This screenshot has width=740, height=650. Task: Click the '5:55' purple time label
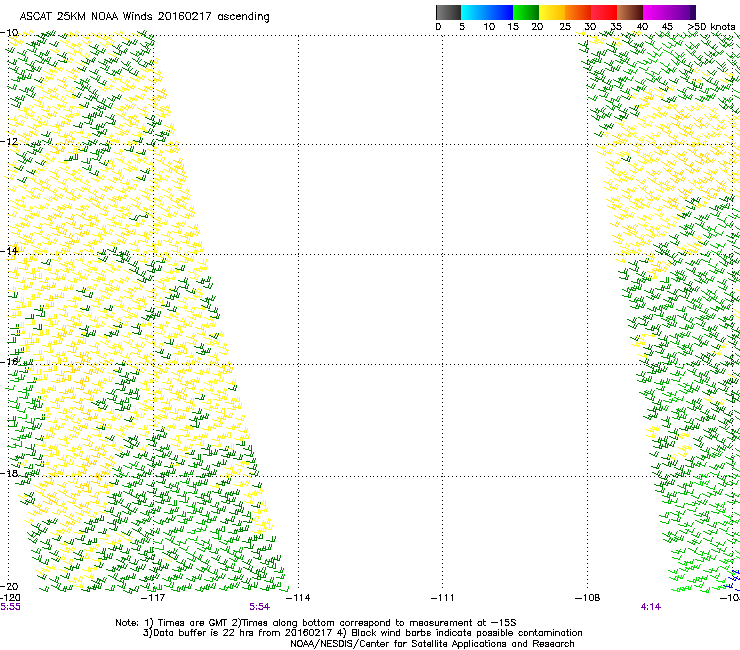[x=10, y=607]
